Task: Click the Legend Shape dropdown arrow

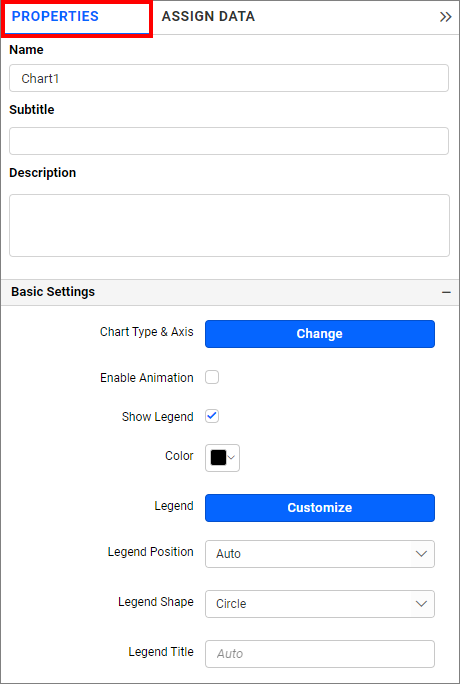Action: [421, 604]
